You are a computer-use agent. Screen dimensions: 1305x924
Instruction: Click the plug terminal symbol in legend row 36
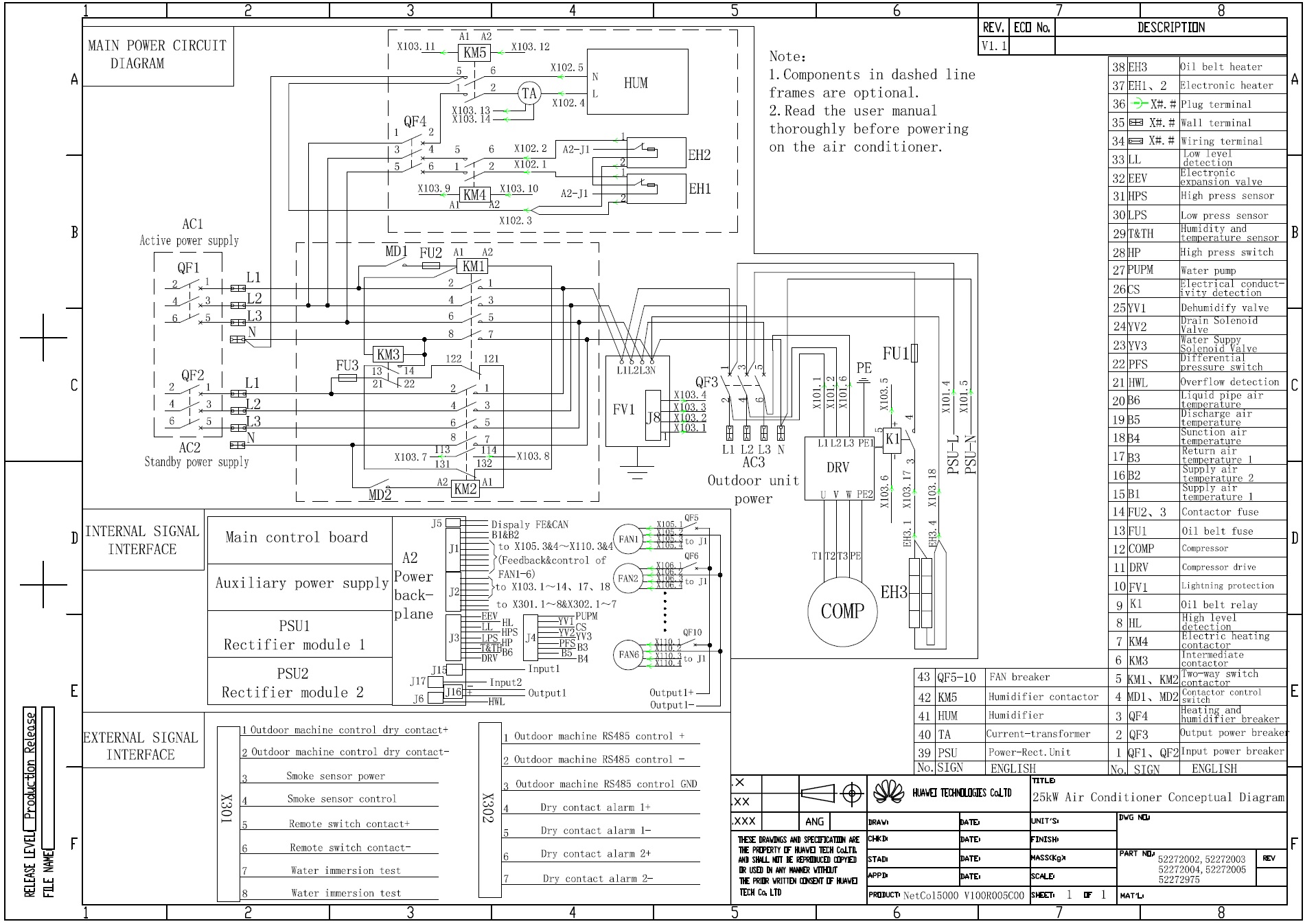pos(1142,104)
